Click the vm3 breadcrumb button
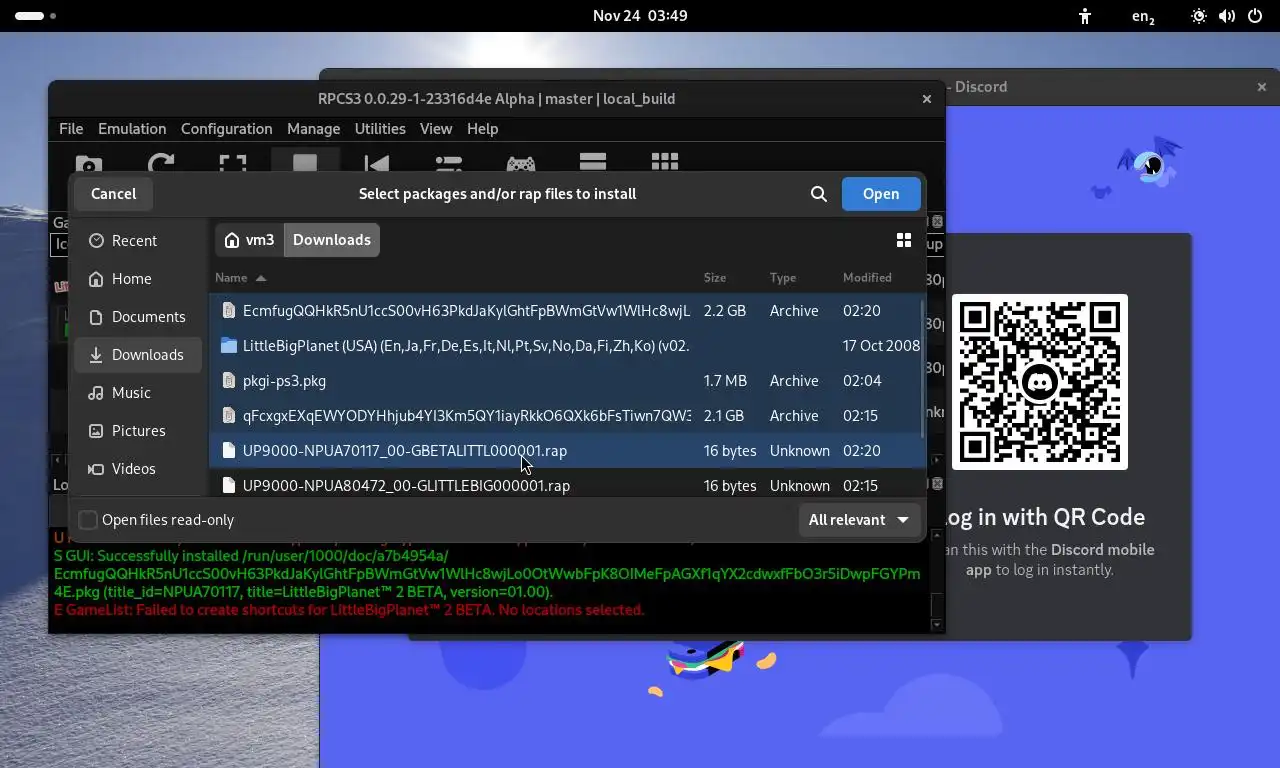The width and height of the screenshot is (1280, 768). (x=250, y=240)
